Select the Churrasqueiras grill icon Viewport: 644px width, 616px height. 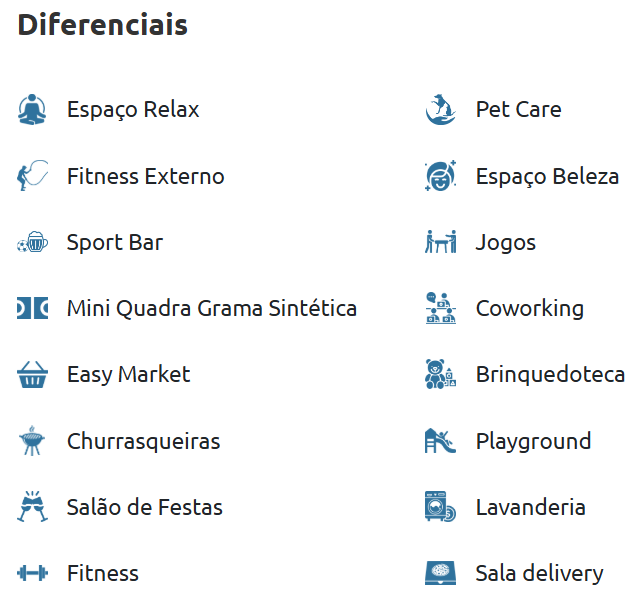click(x=32, y=441)
